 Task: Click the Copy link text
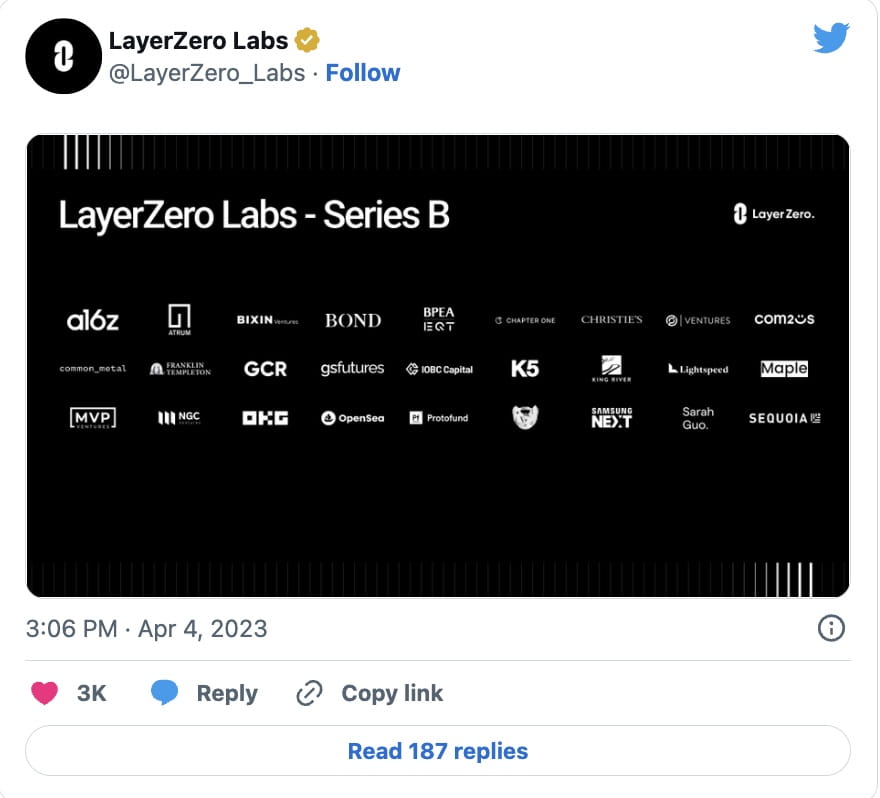coord(392,692)
